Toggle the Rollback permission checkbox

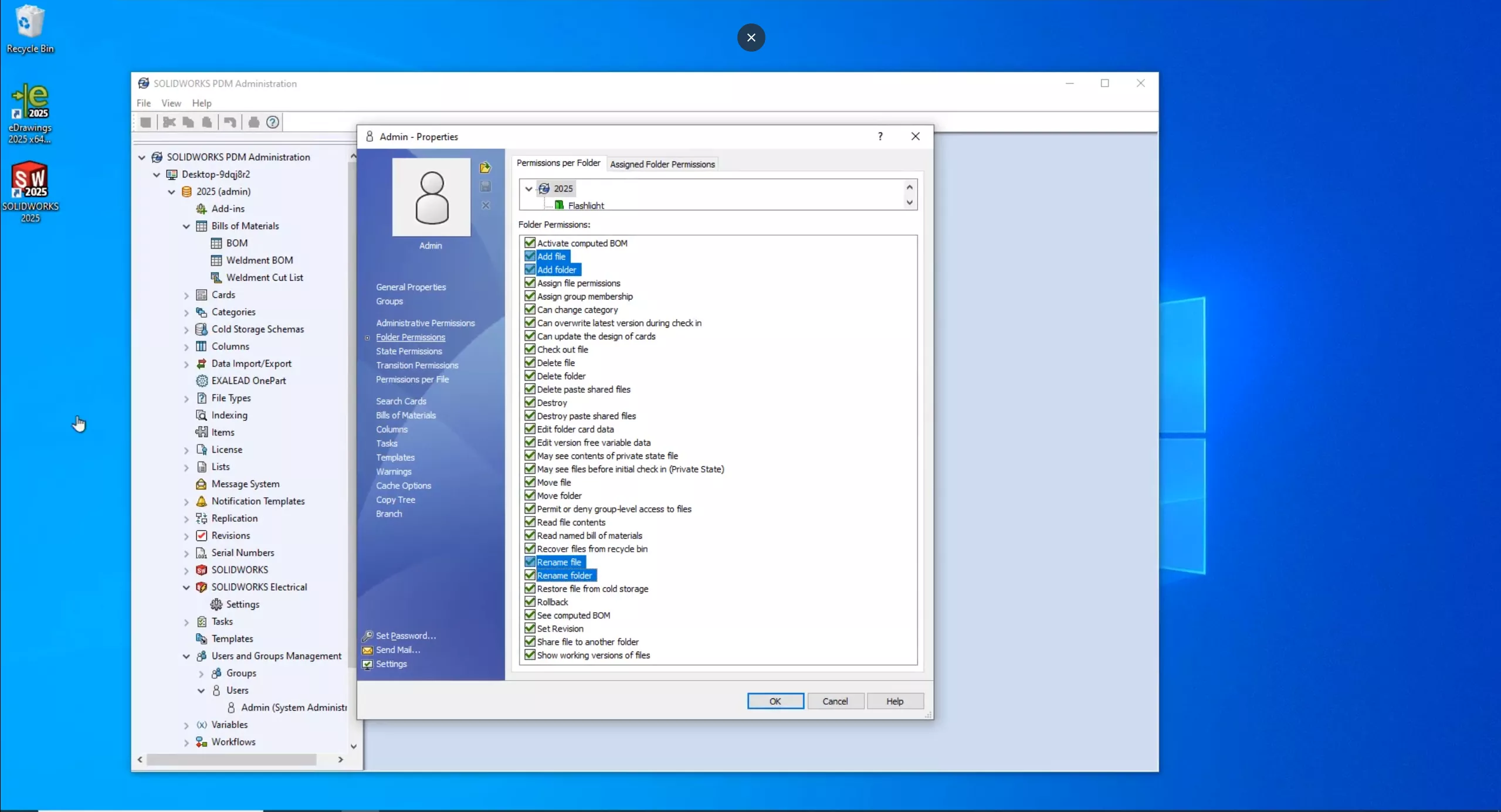530,602
